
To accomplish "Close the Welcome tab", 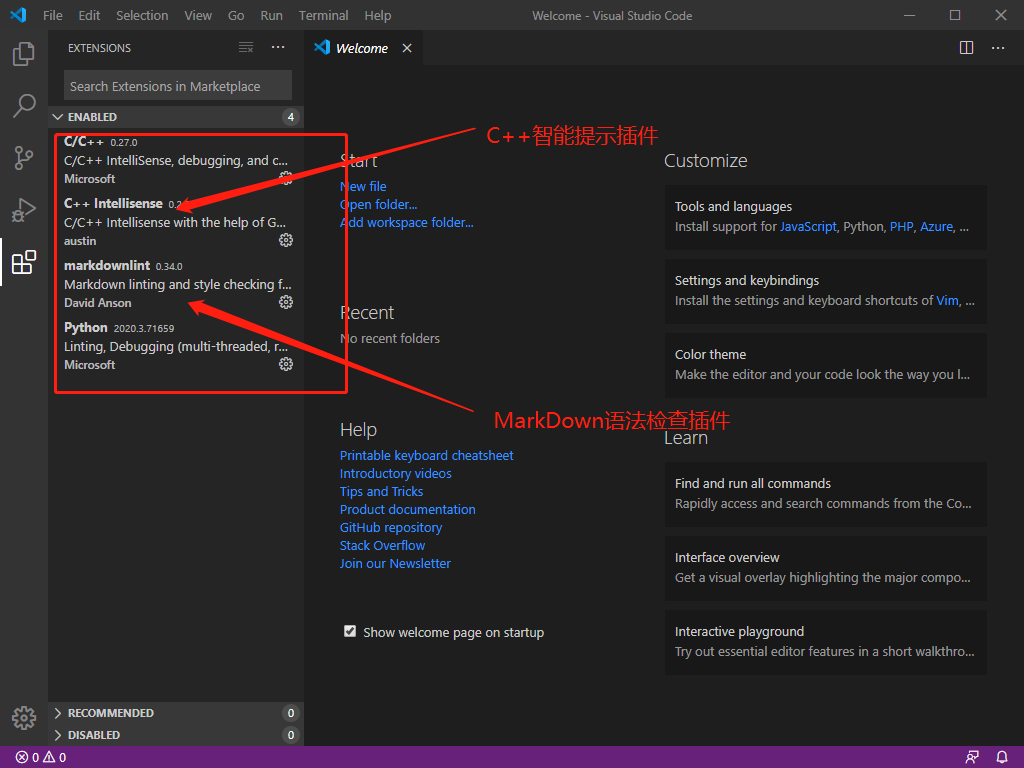I will click(x=407, y=48).
